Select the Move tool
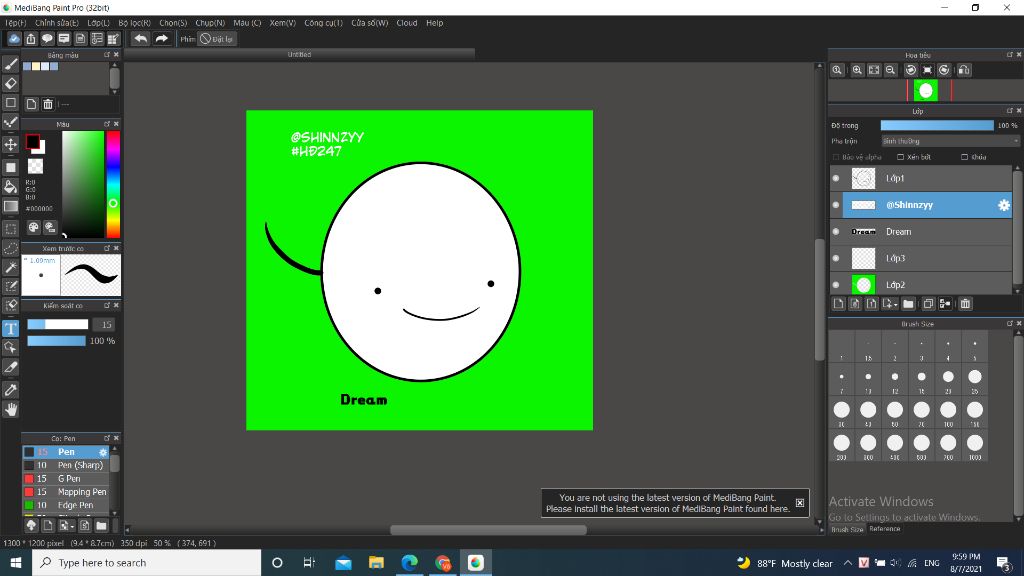 pyautogui.click(x=10, y=144)
